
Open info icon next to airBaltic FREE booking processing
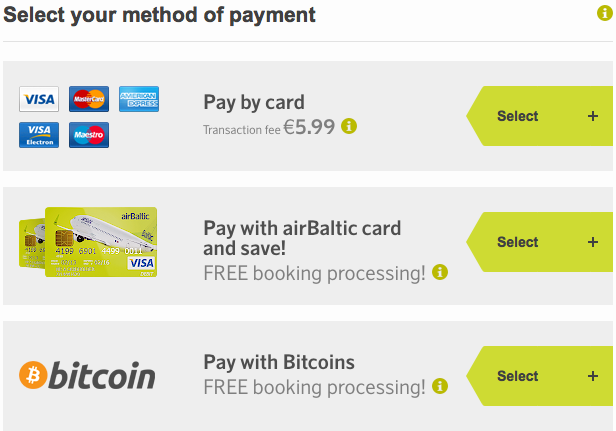[440, 272]
